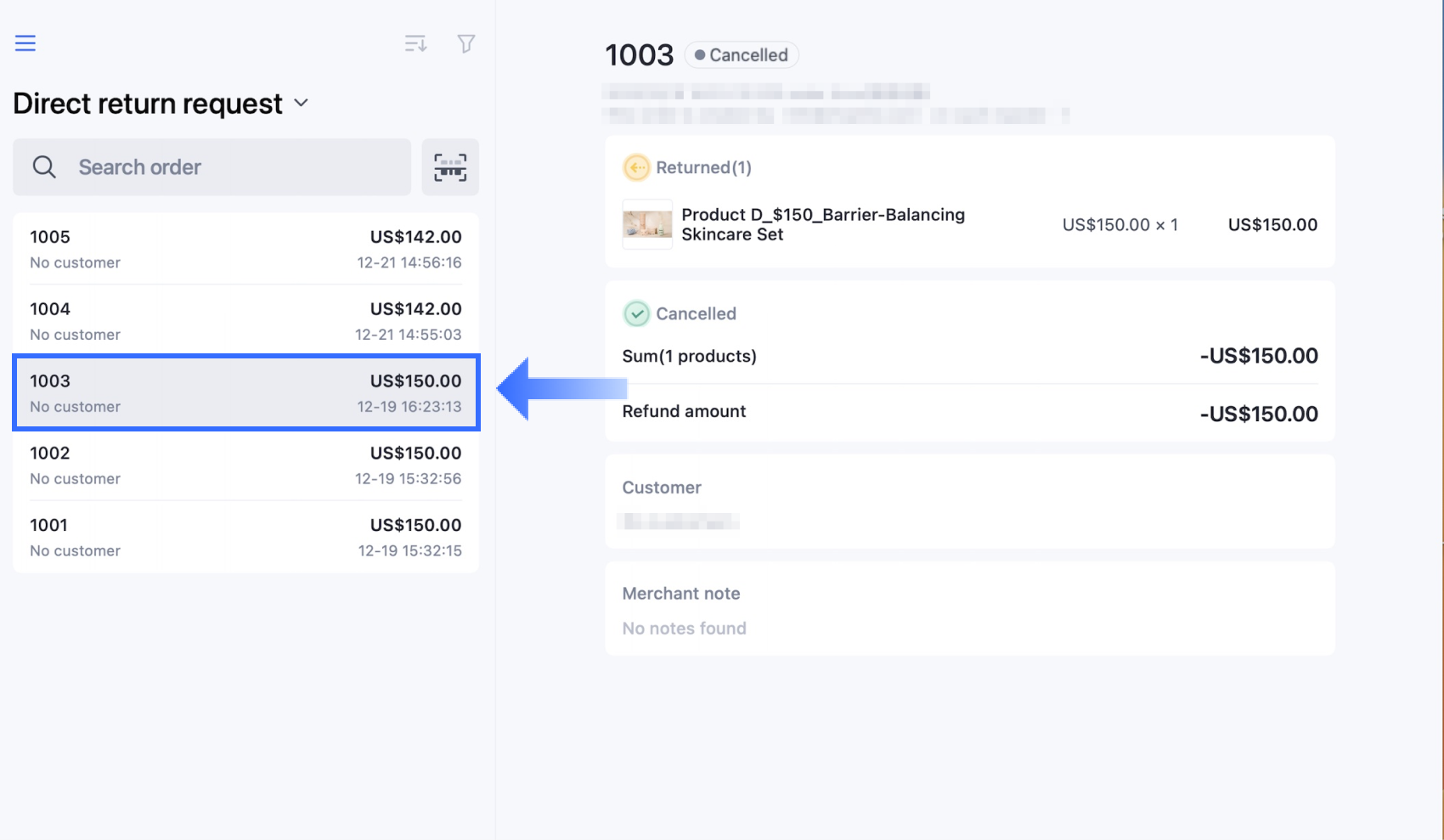1444x840 pixels.
Task: Click the search magnifier icon
Action: coord(44,167)
